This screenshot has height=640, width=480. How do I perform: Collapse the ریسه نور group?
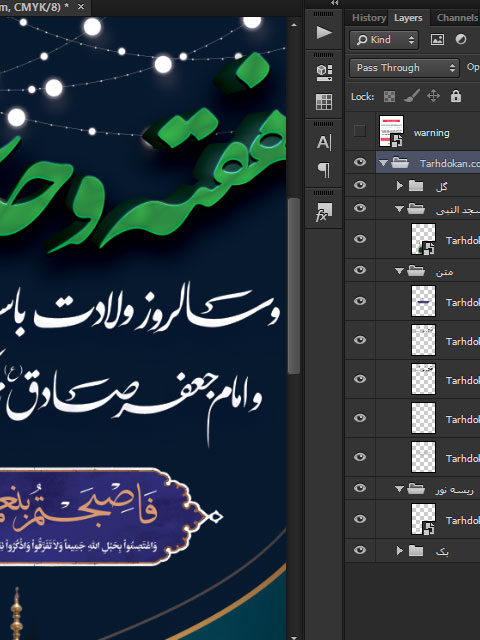[399, 489]
